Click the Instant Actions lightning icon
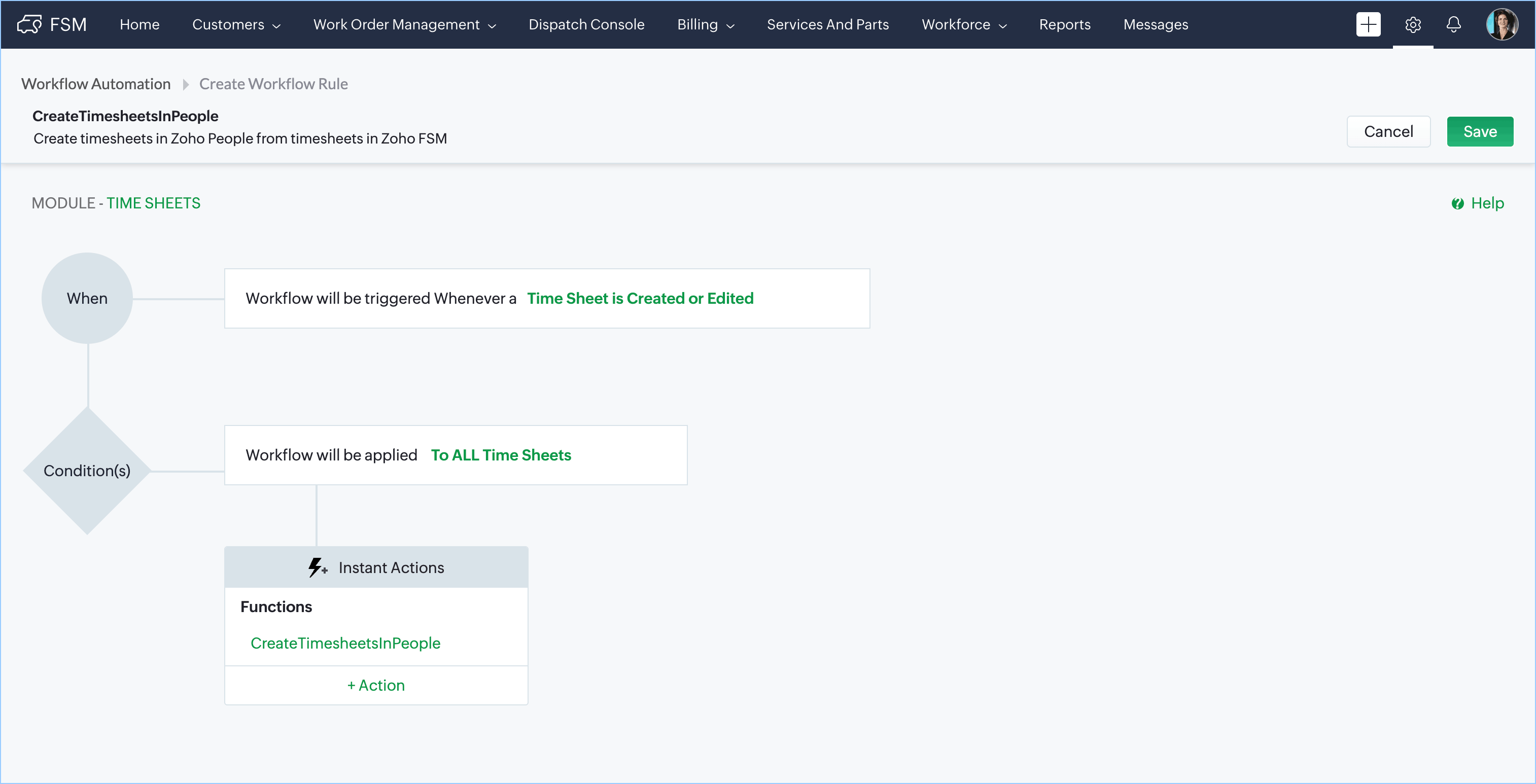The image size is (1536, 784). click(317, 567)
